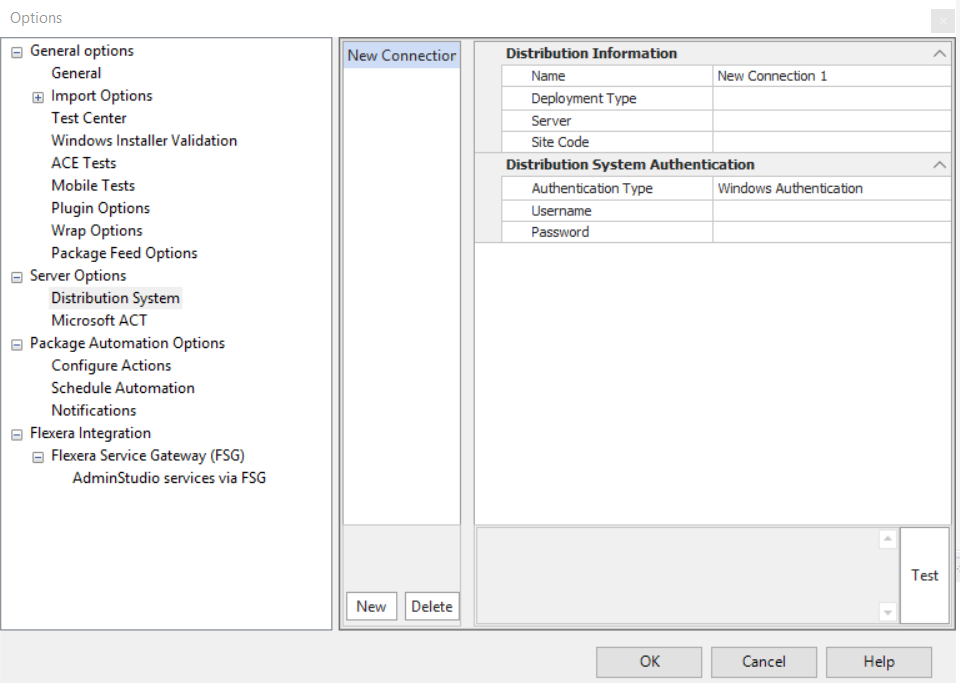Expand the Import Options node

(38, 97)
